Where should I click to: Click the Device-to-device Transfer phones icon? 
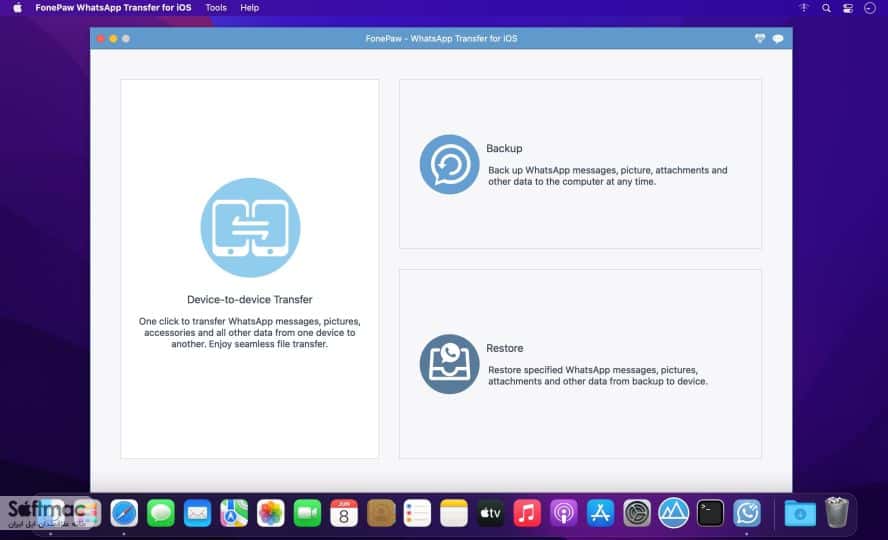click(250, 228)
